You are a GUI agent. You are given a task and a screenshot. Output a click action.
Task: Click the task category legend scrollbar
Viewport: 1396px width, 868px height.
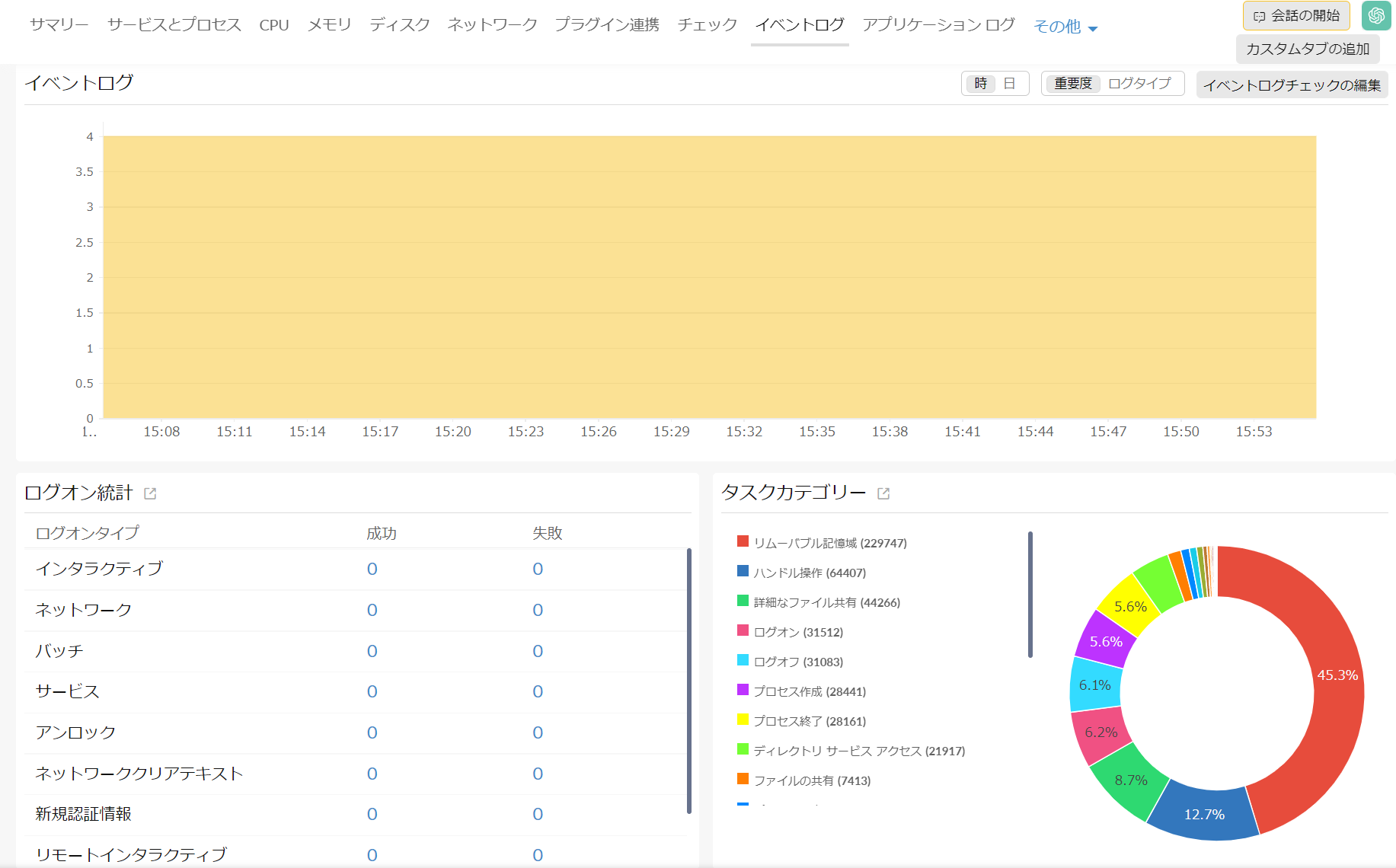(1030, 594)
